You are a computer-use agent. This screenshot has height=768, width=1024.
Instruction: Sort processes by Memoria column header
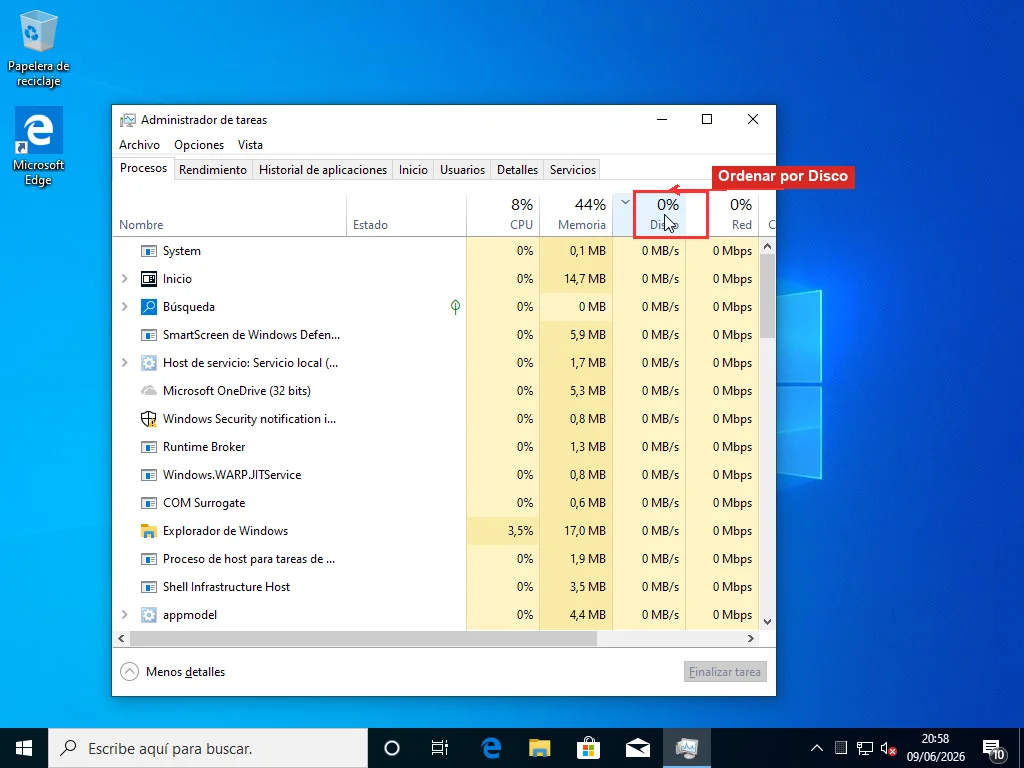point(577,214)
